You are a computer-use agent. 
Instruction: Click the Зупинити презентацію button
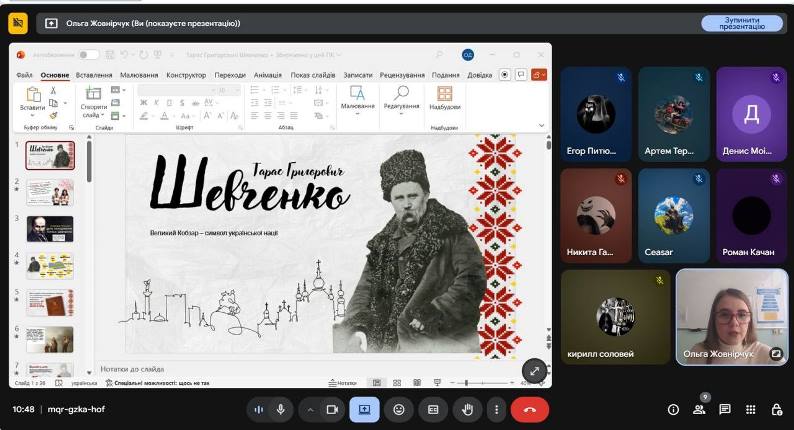point(742,23)
